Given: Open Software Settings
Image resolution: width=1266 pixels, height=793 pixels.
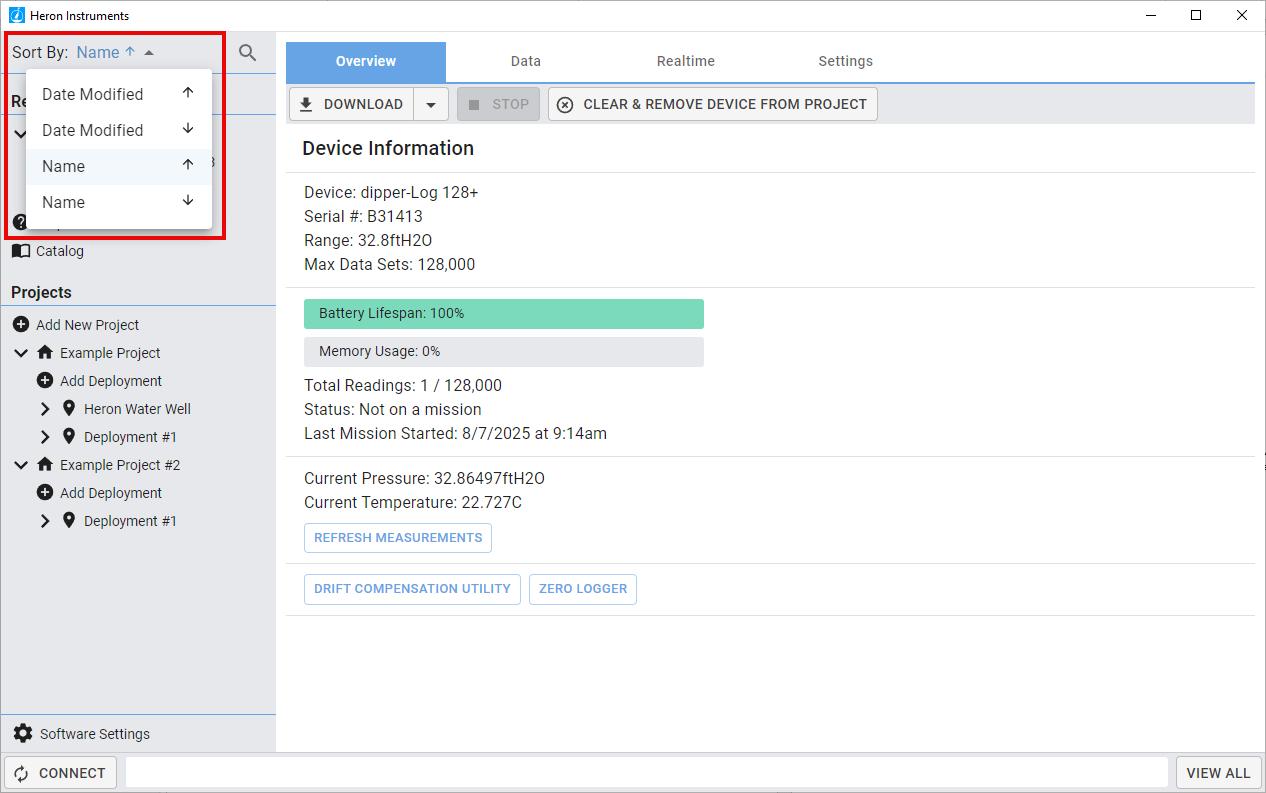Looking at the screenshot, I should tap(95, 734).
